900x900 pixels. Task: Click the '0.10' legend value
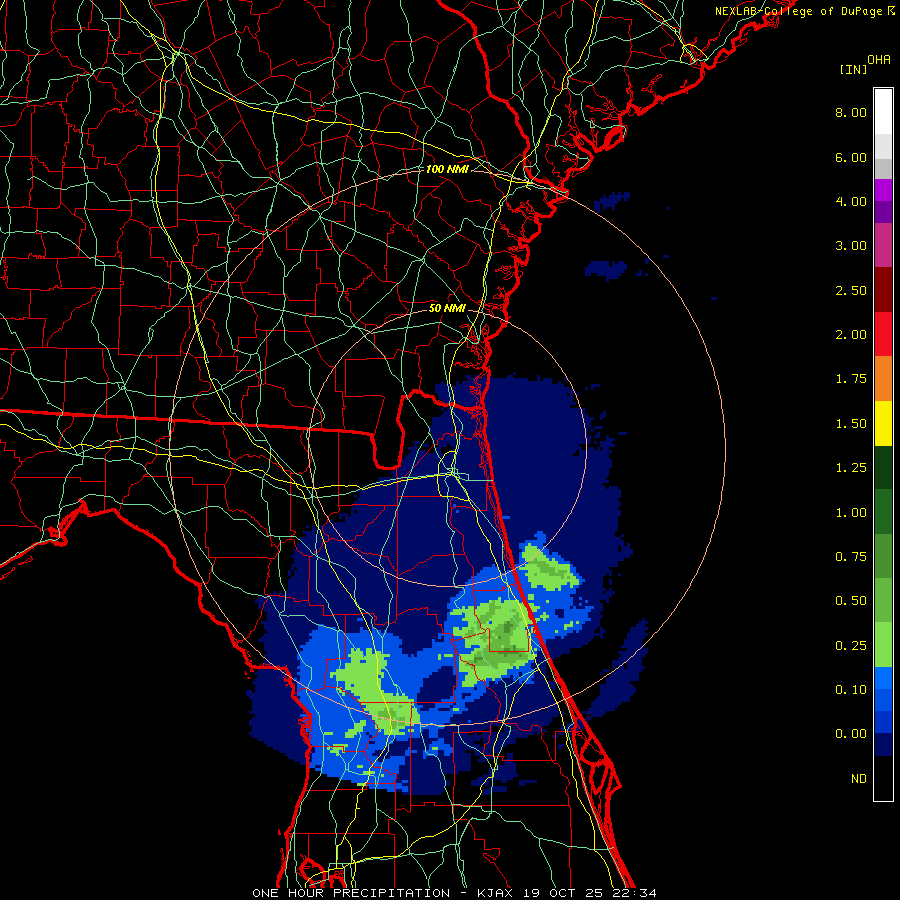tap(851, 690)
